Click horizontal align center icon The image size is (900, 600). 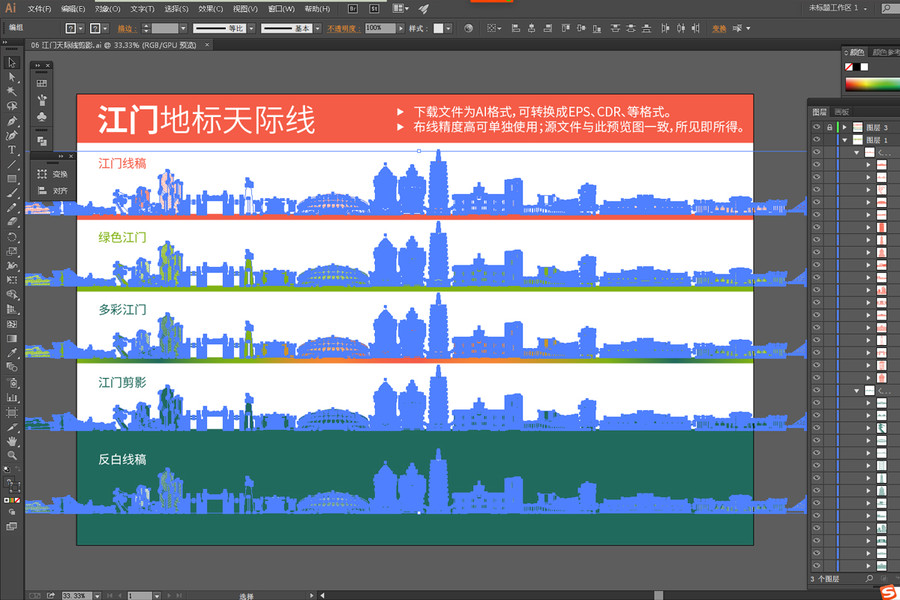coord(531,28)
